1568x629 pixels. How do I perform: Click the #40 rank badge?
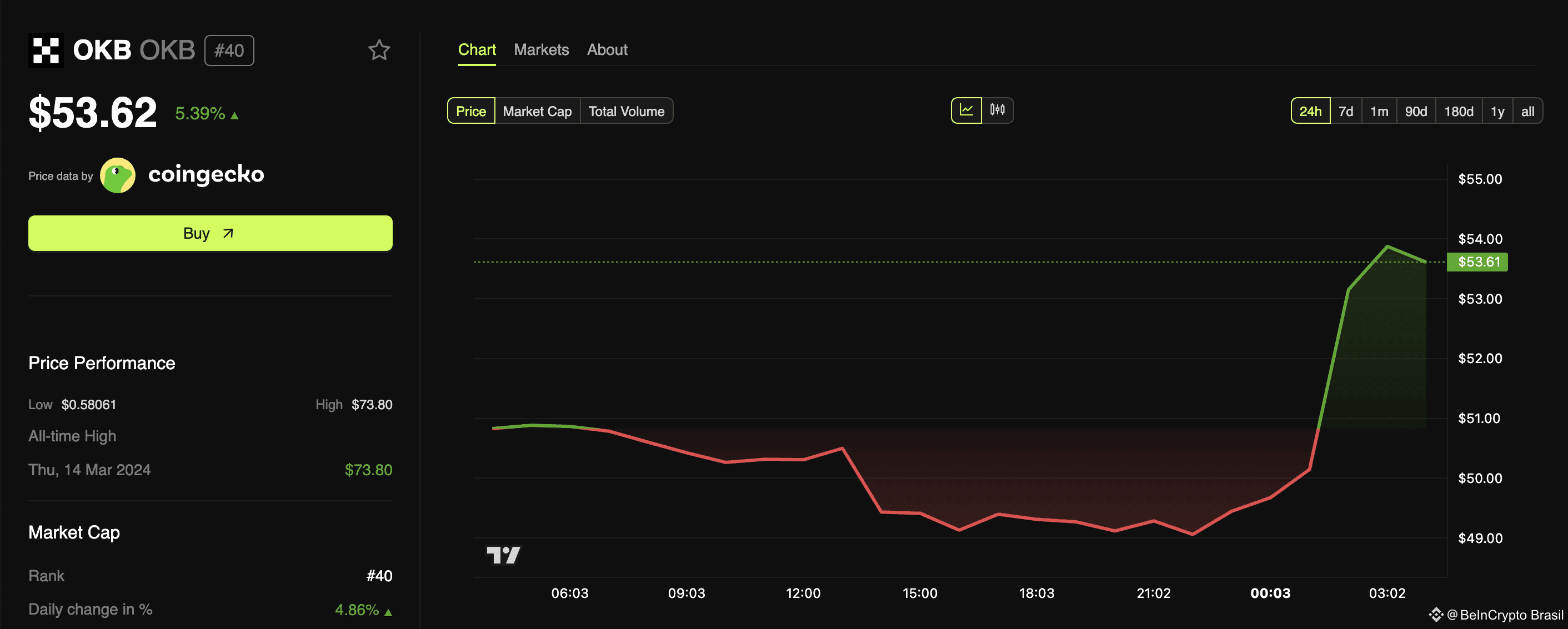coord(229,51)
